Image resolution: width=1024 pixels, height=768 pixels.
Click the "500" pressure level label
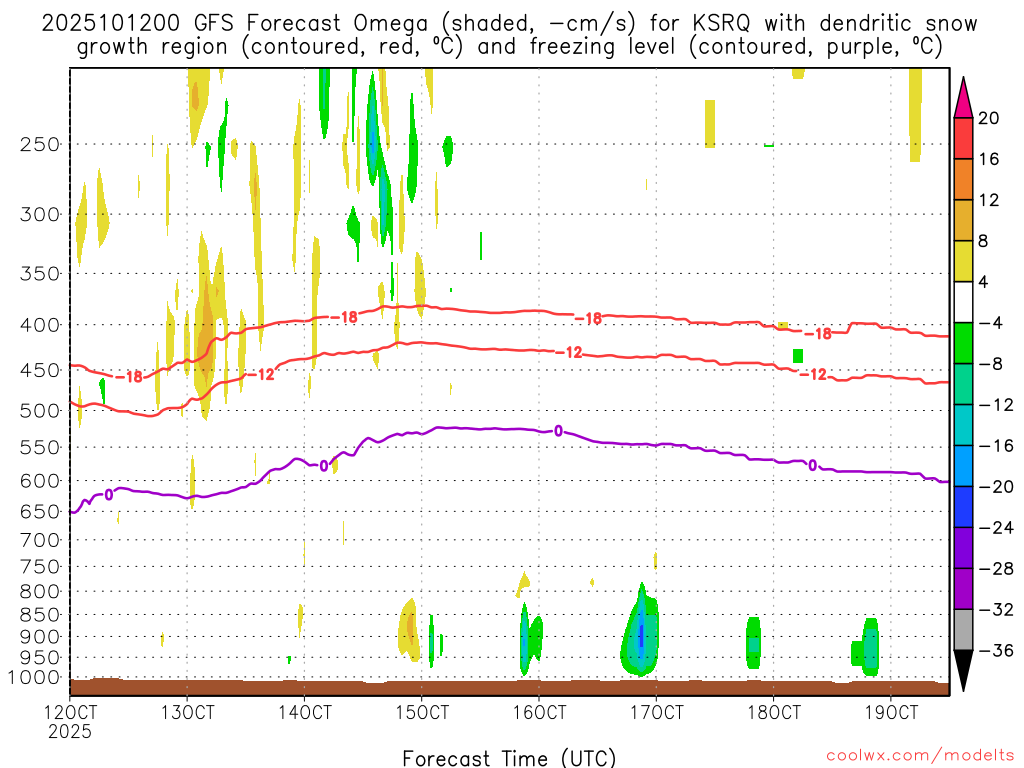[x=40, y=411]
